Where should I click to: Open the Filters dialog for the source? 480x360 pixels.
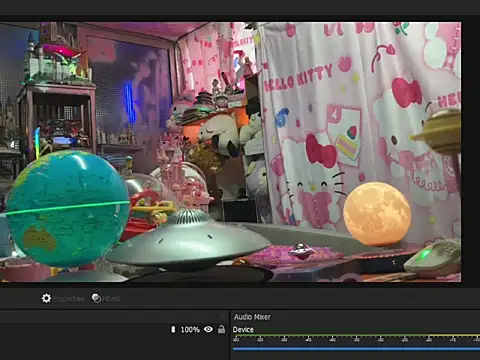point(106,298)
